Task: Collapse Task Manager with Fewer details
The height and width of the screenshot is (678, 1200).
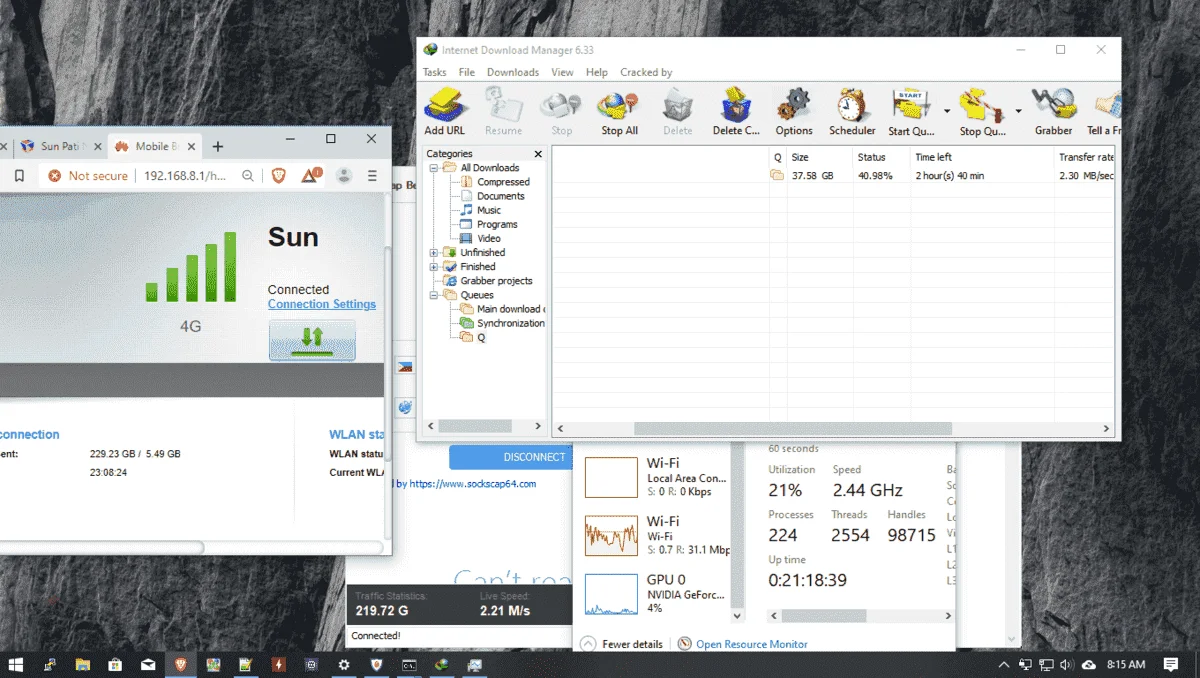Action: pos(622,644)
